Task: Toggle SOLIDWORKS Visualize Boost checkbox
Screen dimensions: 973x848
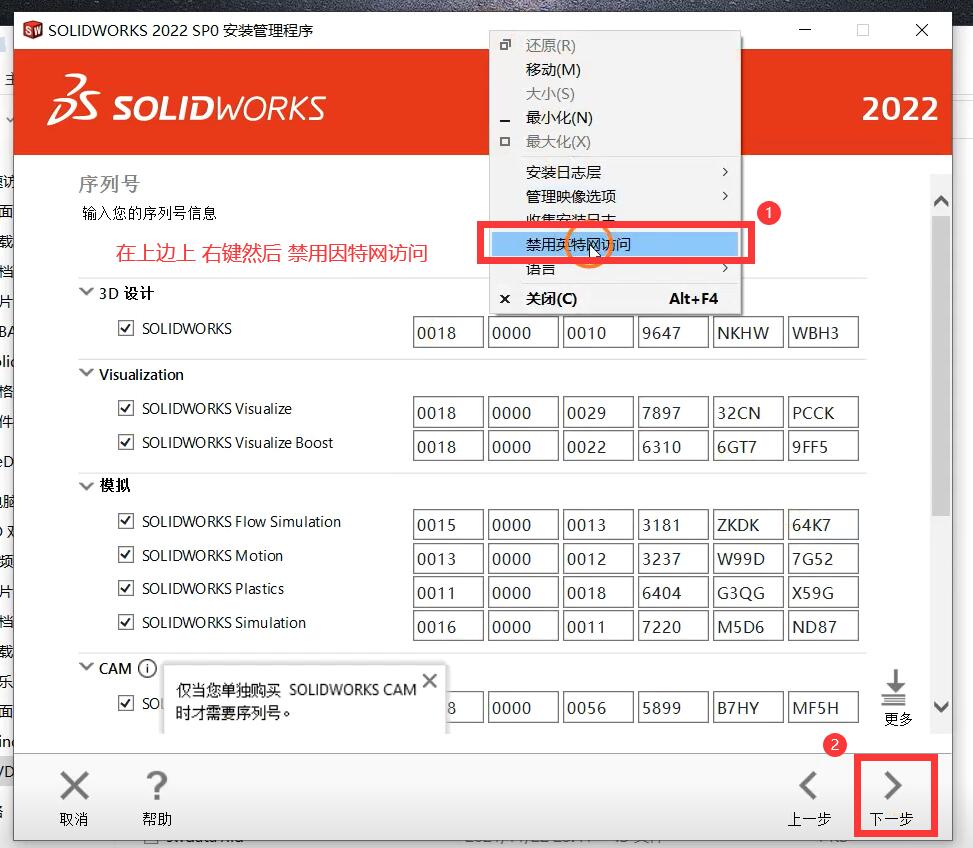Action: (x=126, y=442)
